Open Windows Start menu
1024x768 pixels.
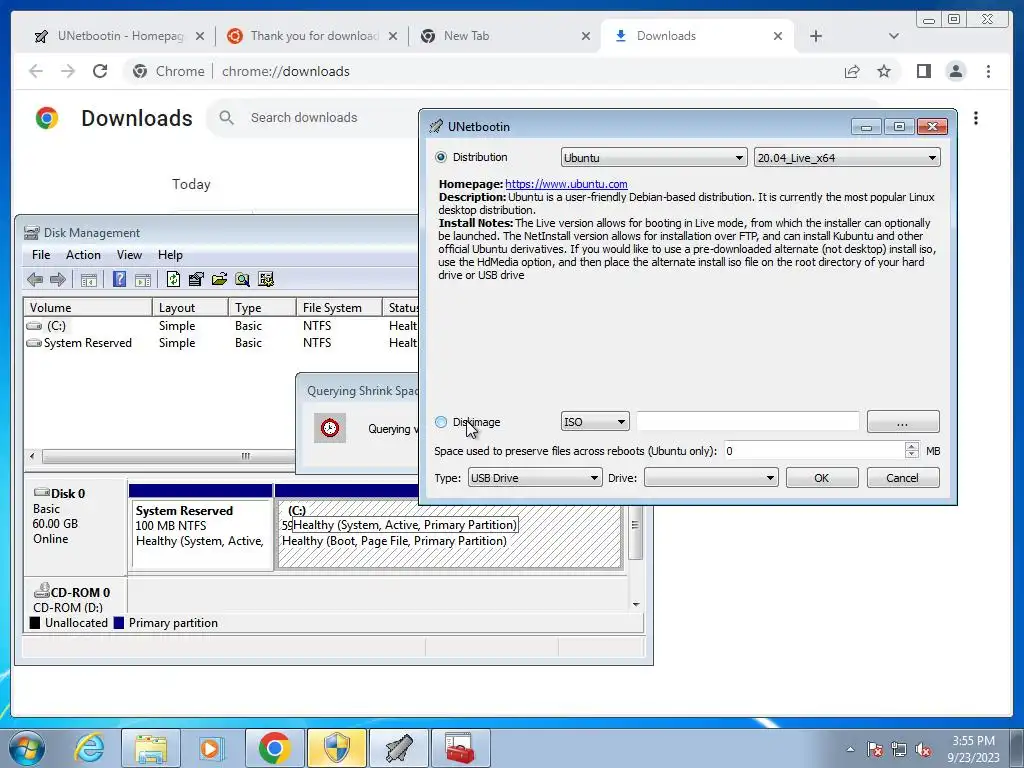tap(27, 748)
